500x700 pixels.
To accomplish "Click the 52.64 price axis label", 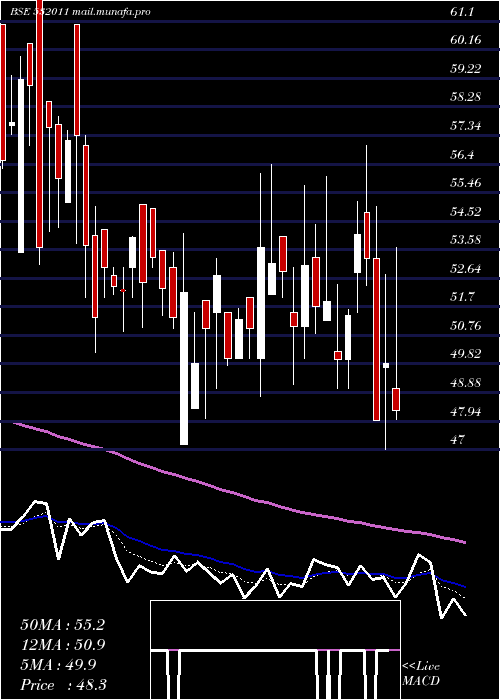I will click(466, 269).
